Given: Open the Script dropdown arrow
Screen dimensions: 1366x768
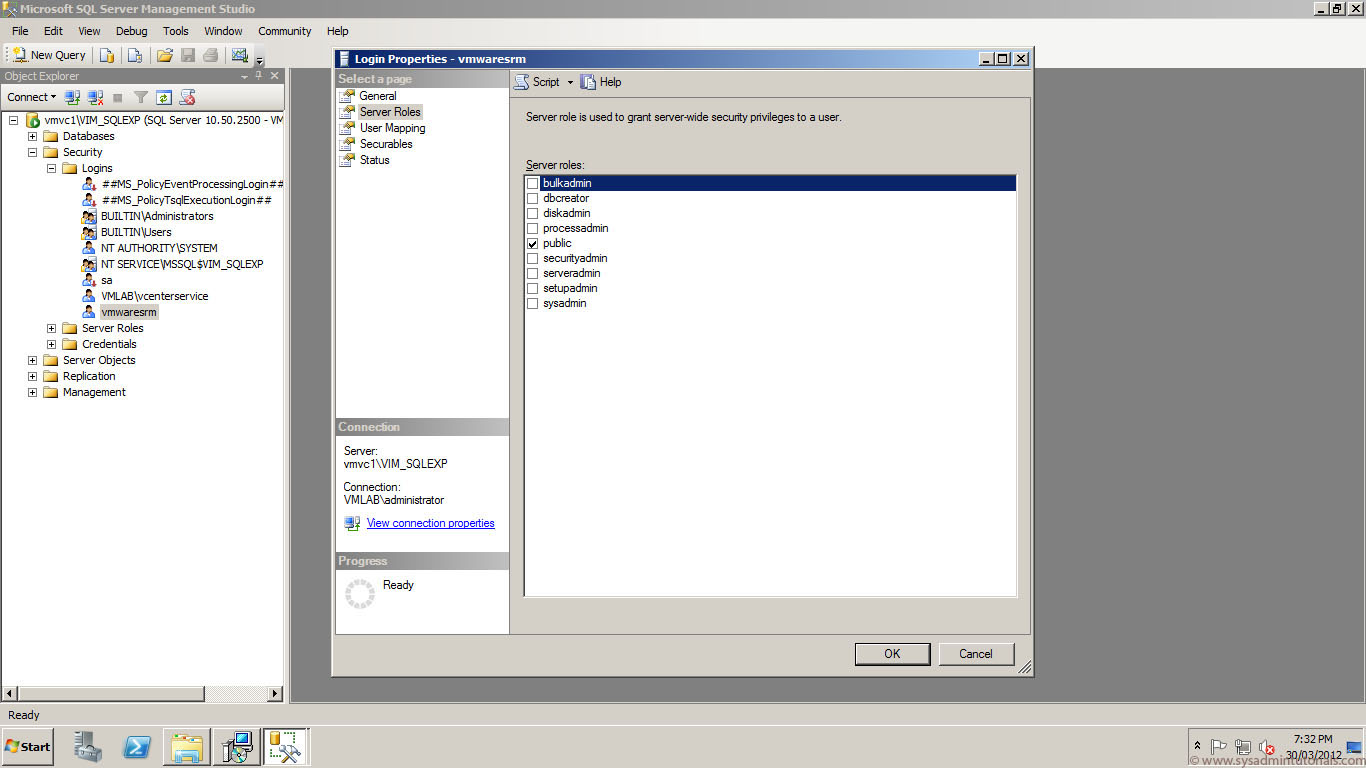Looking at the screenshot, I should (x=570, y=82).
